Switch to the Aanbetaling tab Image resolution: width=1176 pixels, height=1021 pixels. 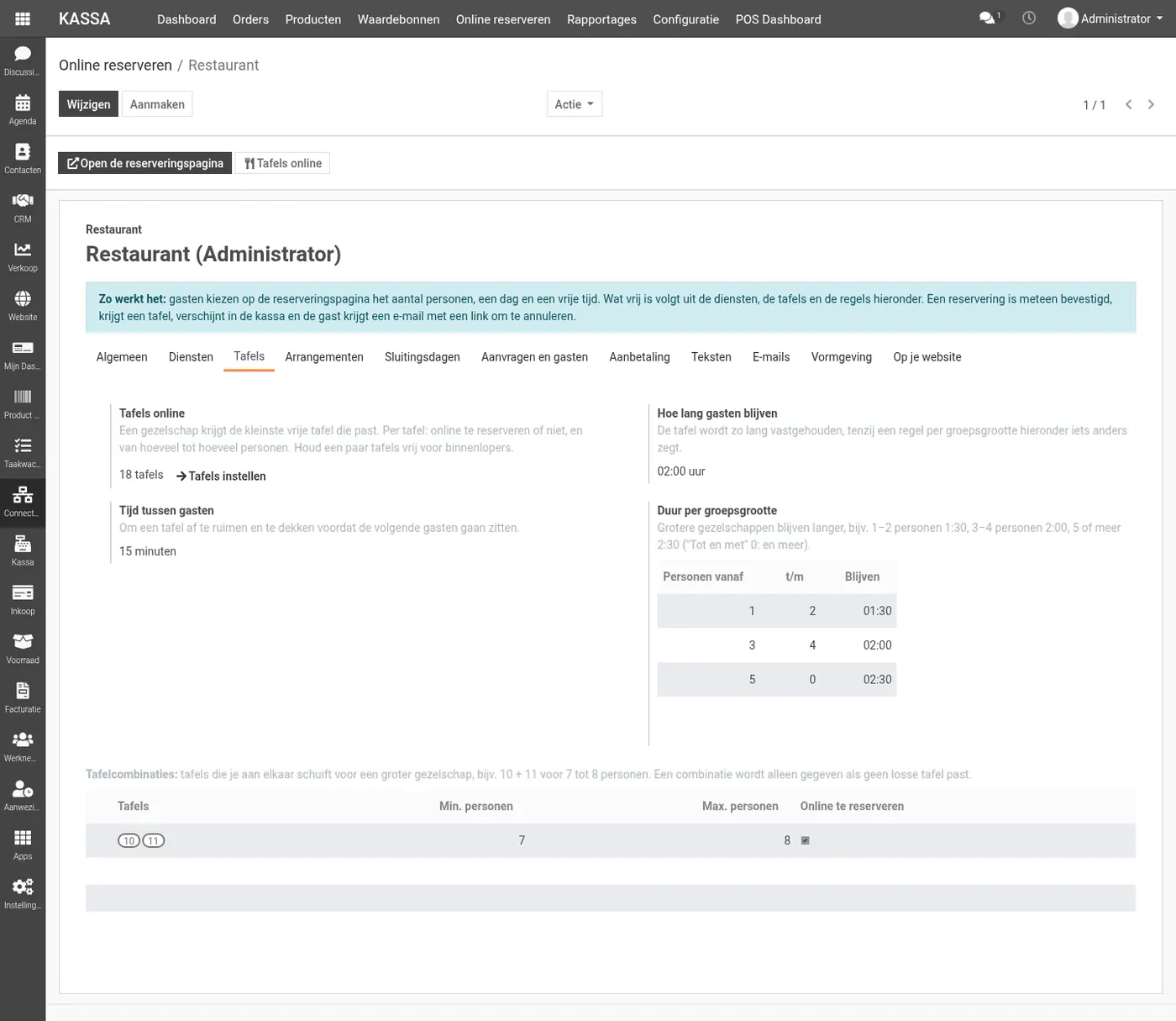pyautogui.click(x=639, y=357)
